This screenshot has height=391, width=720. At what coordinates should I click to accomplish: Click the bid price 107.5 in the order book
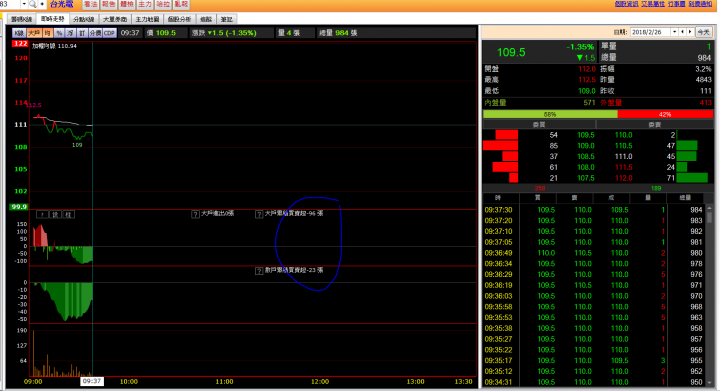[x=586, y=178]
